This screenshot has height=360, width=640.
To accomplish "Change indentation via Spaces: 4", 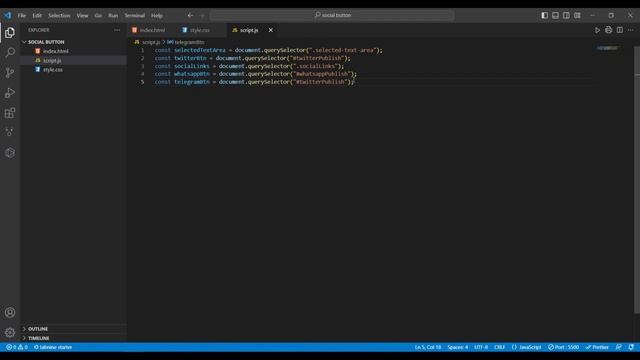I will pos(458,347).
